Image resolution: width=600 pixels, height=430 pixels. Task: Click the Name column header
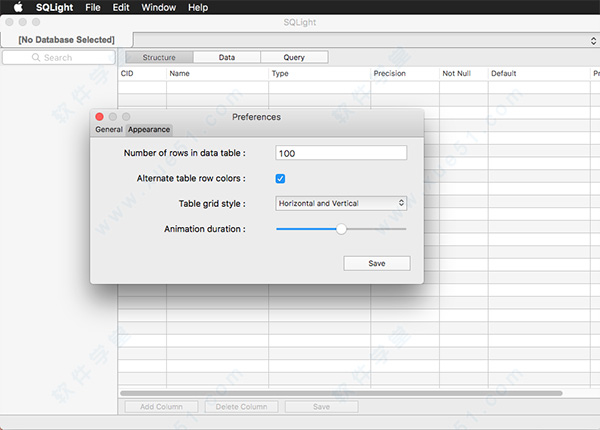pyautogui.click(x=217, y=73)
